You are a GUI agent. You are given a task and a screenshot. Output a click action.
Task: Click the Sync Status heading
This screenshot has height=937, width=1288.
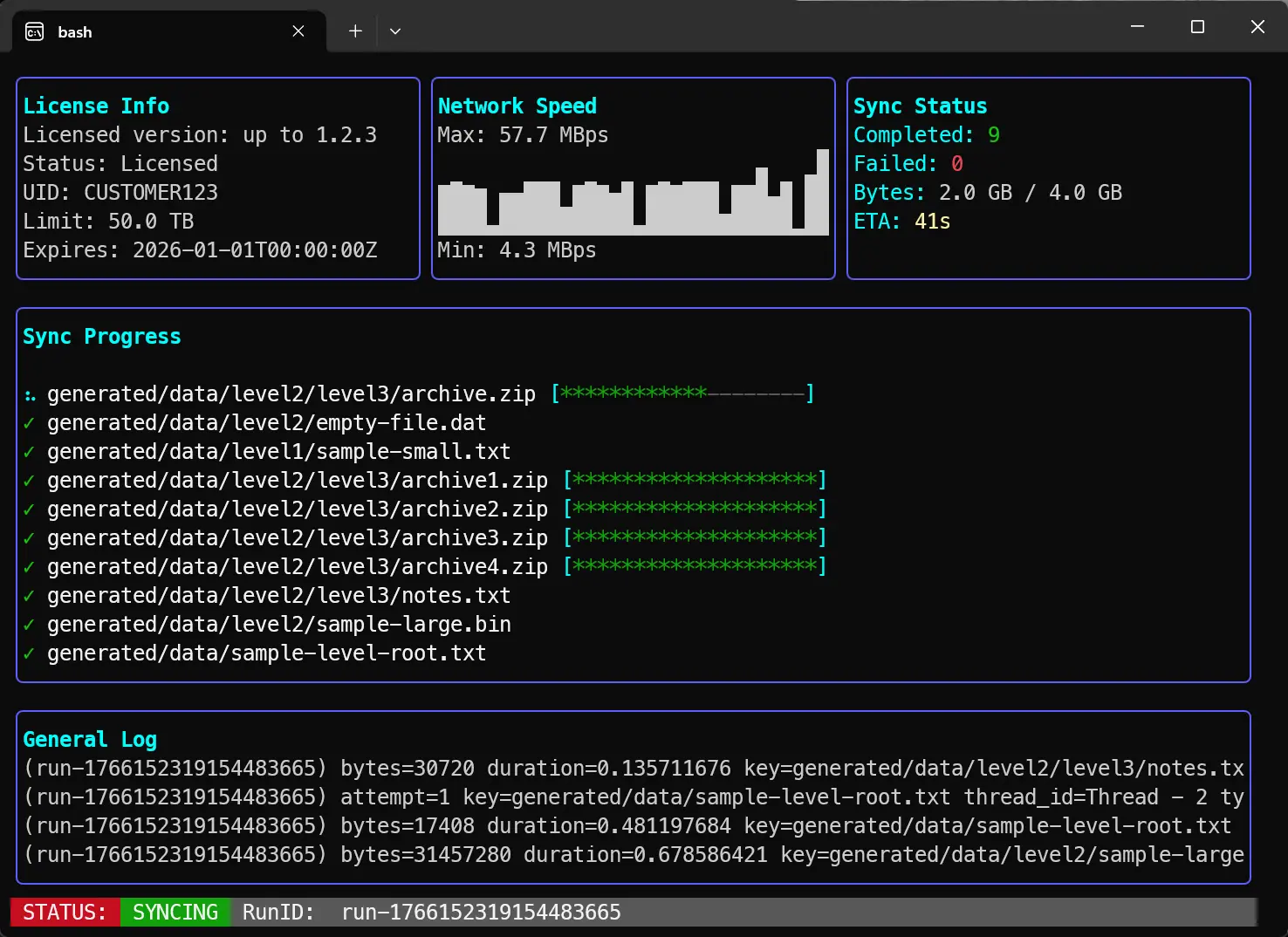pyautogui.click(x=920, y=106)
